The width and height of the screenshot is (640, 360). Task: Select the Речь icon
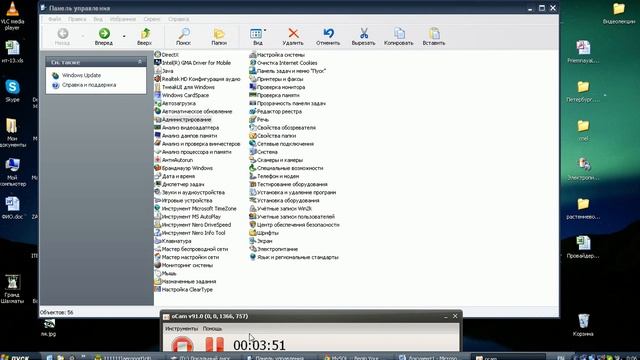pyautogui.click(x=253, y=120)
